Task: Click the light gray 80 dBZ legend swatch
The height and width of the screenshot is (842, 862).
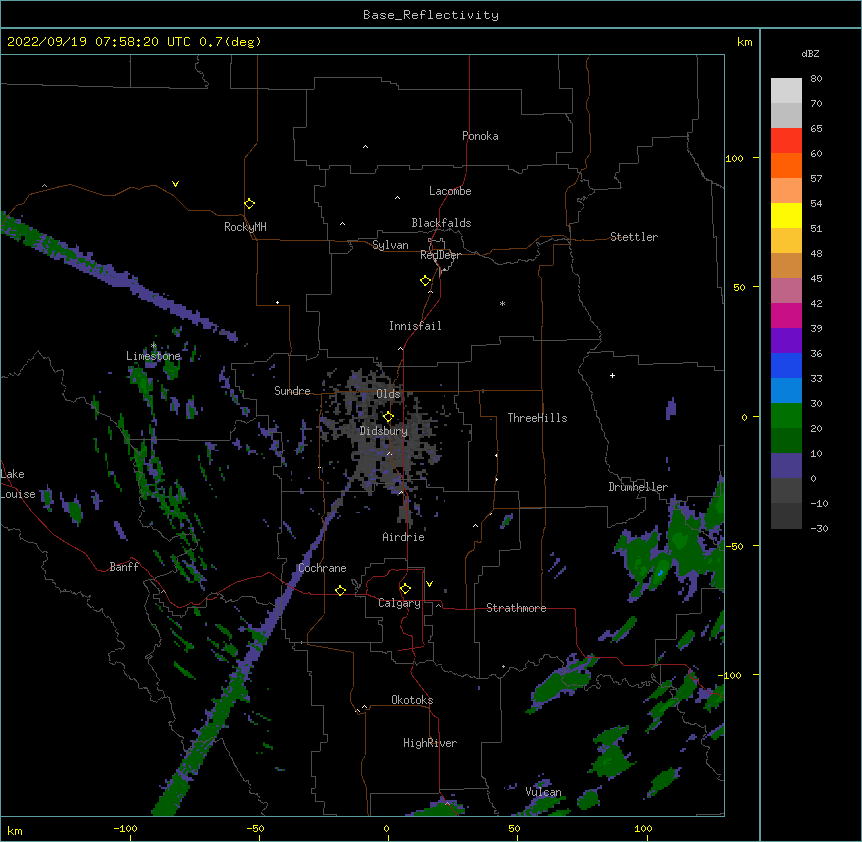Action: pos(786,91)
